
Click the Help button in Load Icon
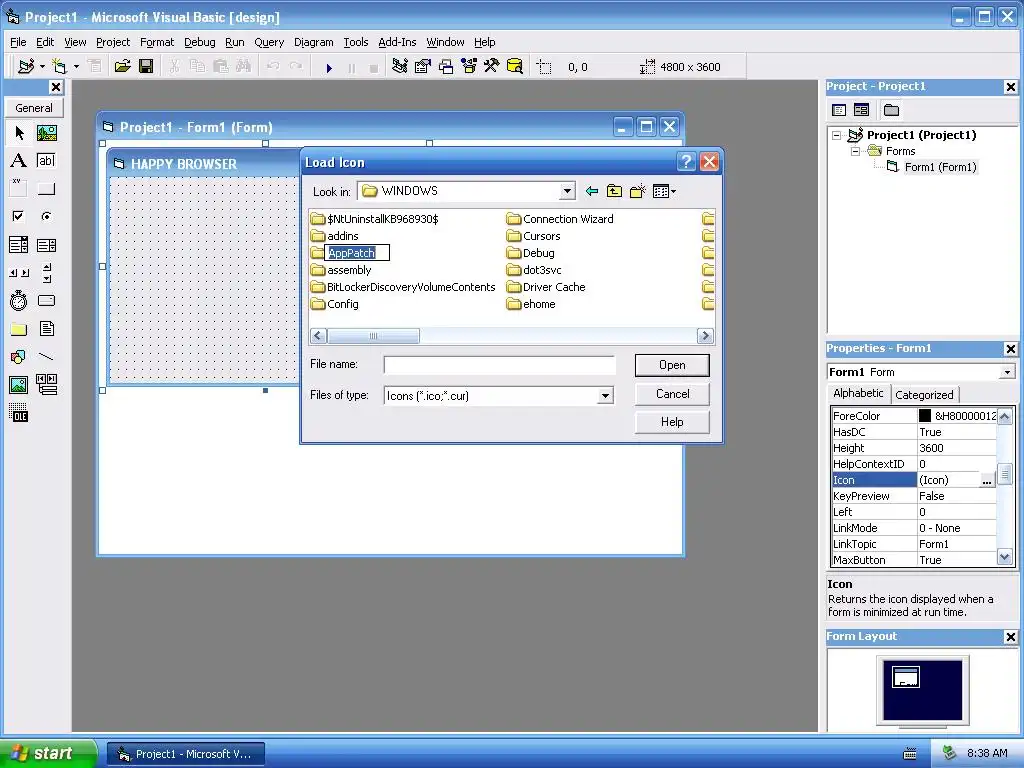(x=672, y=422)
